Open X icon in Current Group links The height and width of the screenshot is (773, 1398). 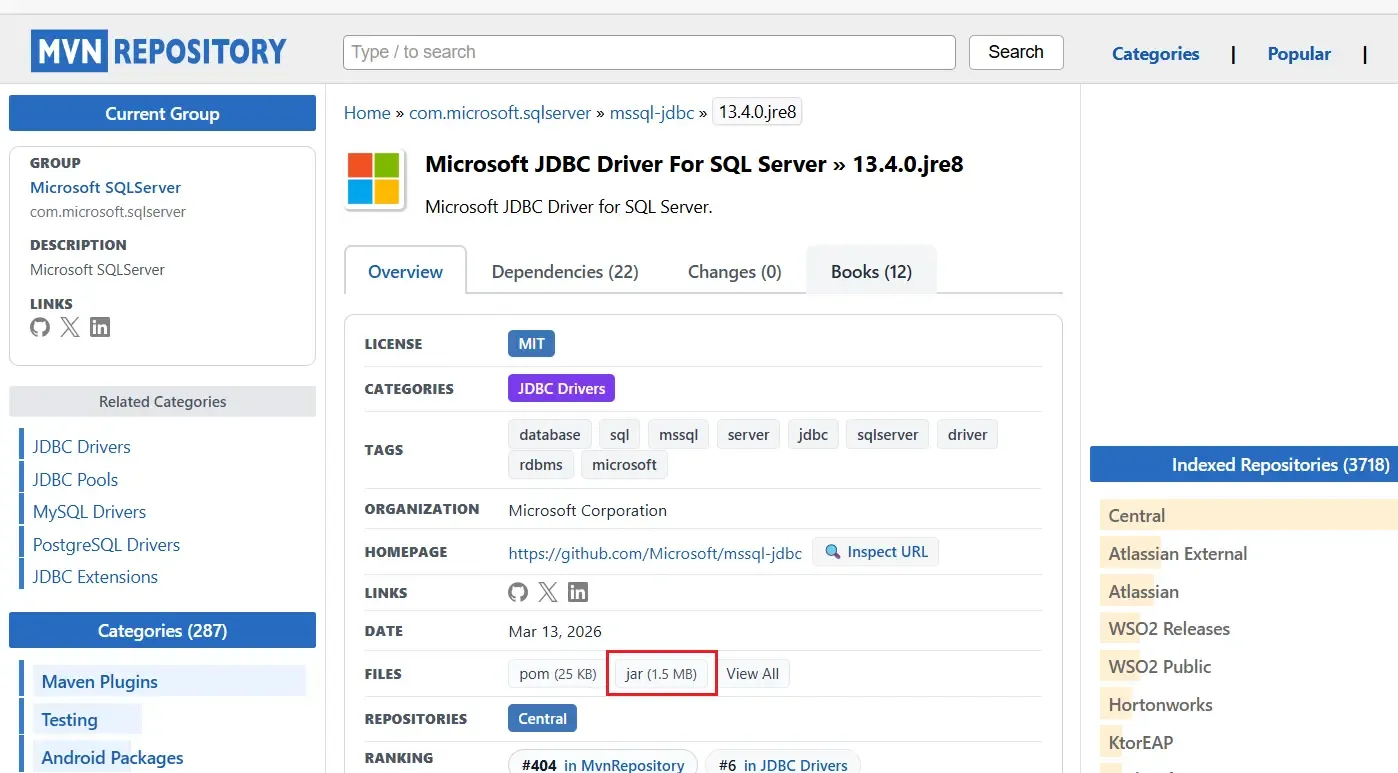click(70, 327)
